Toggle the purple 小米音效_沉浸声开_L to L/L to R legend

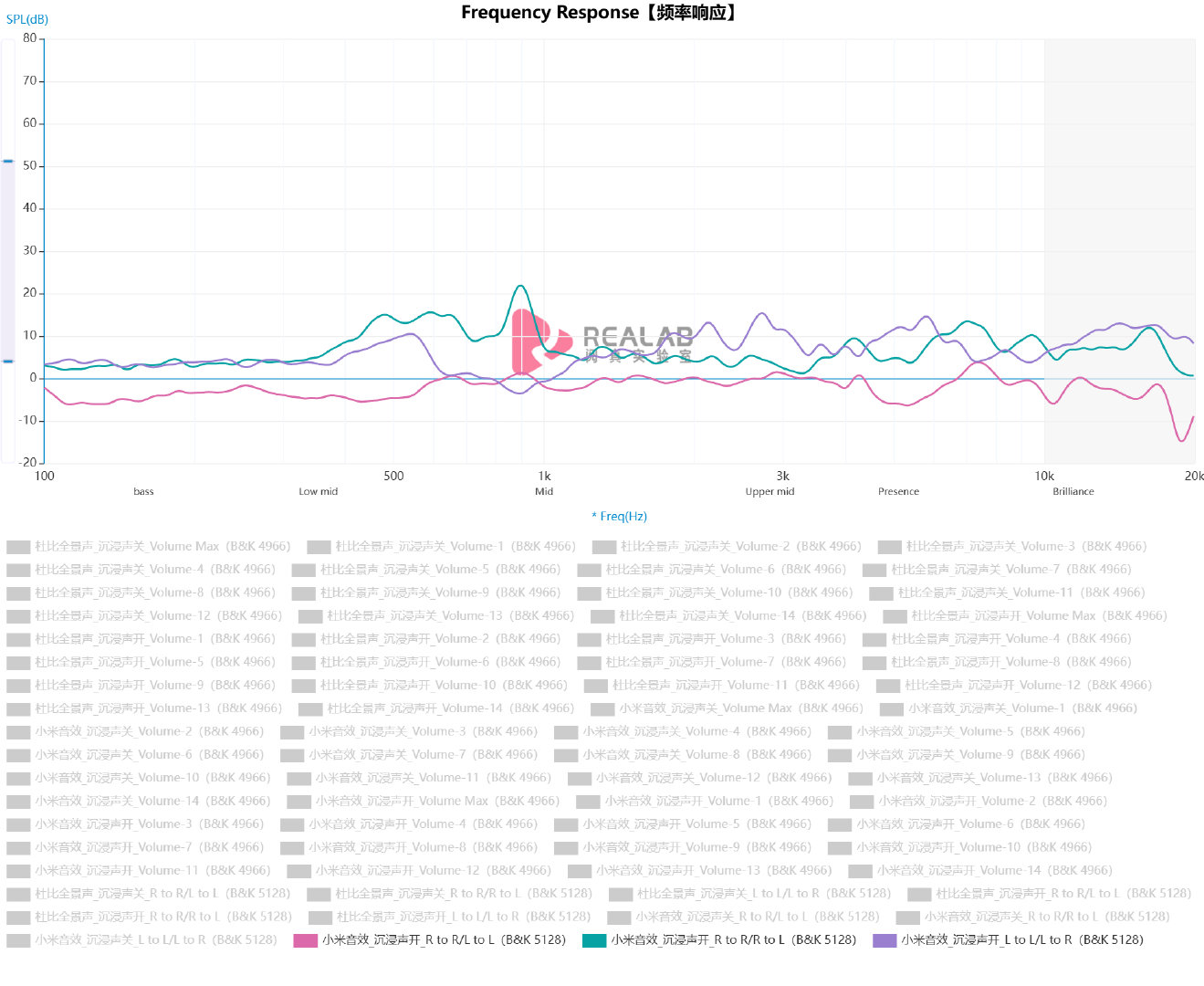coord(1009,940)
